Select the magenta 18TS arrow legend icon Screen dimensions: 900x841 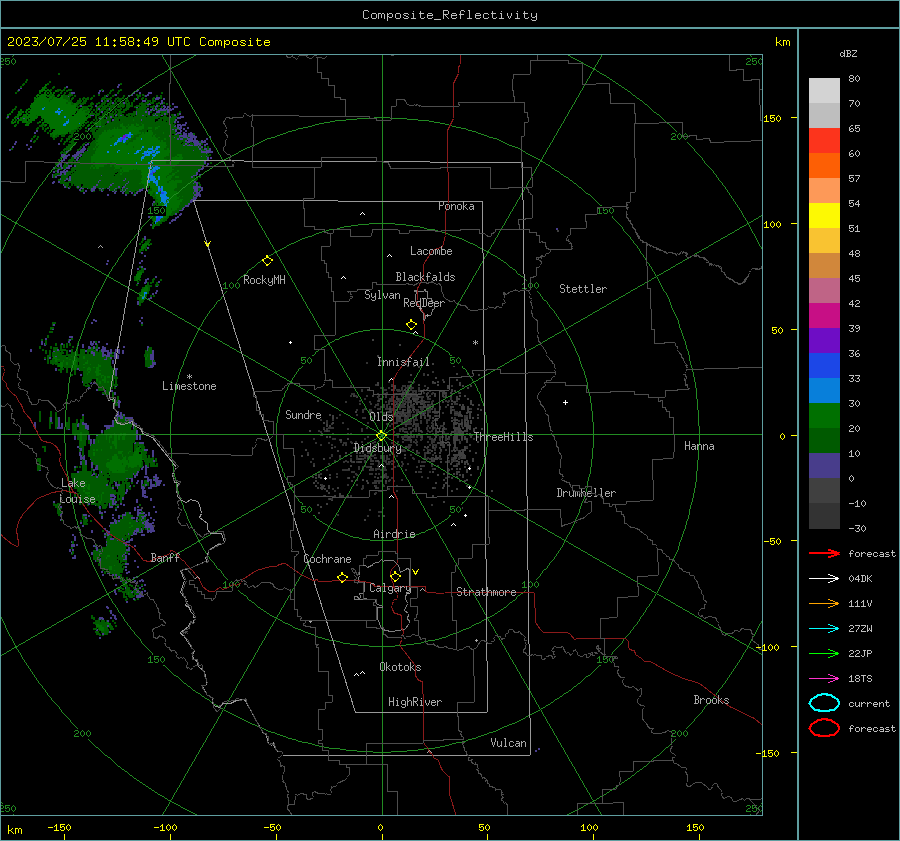(x=824, y=679)
